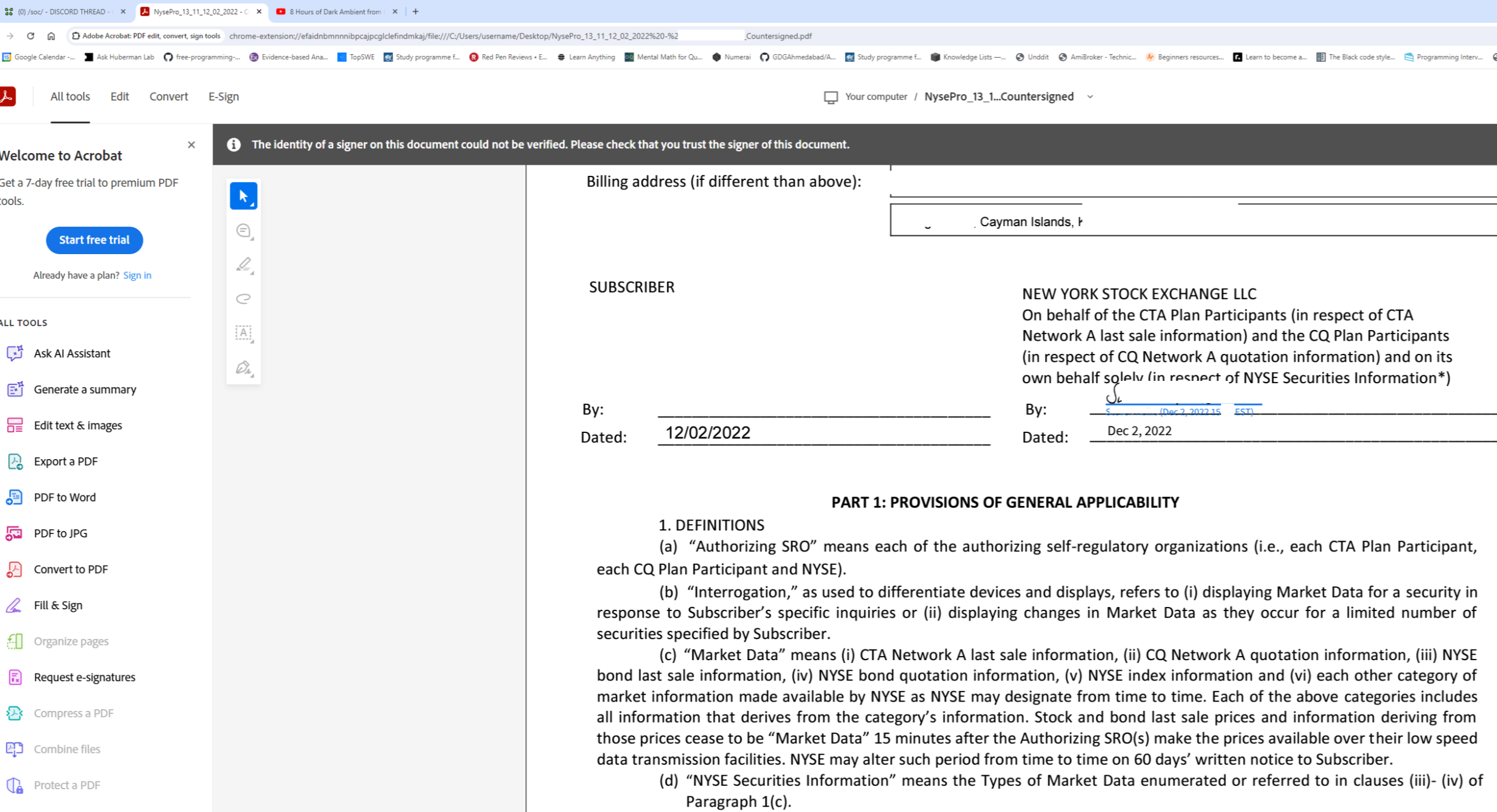Click the Combine files icon
The image size is (1497, 812).
tap(15, 749)
